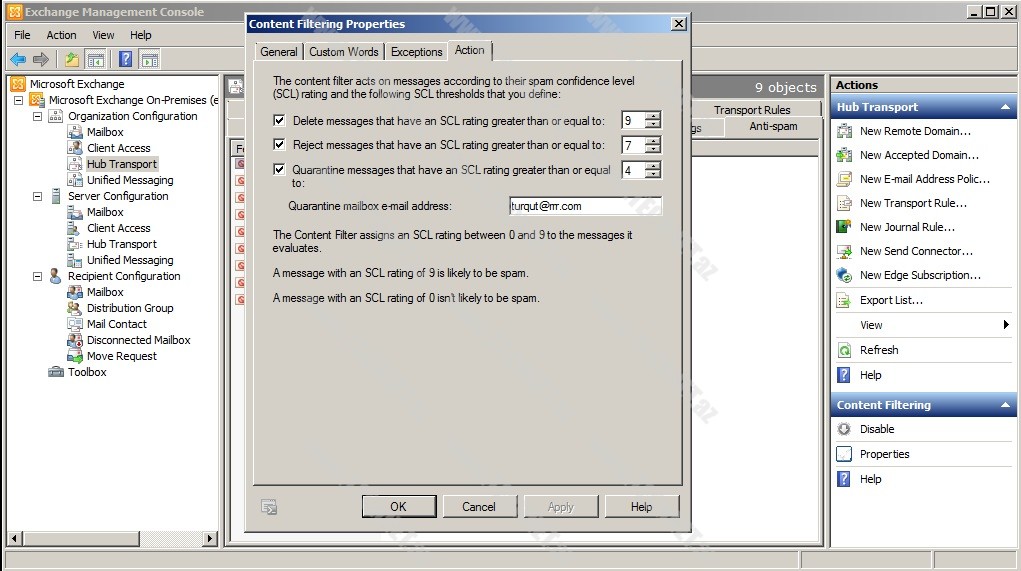Click the Refresh icon in Actions pane
This screenshot has height=571, width=1021.
[x=844, y=350]
